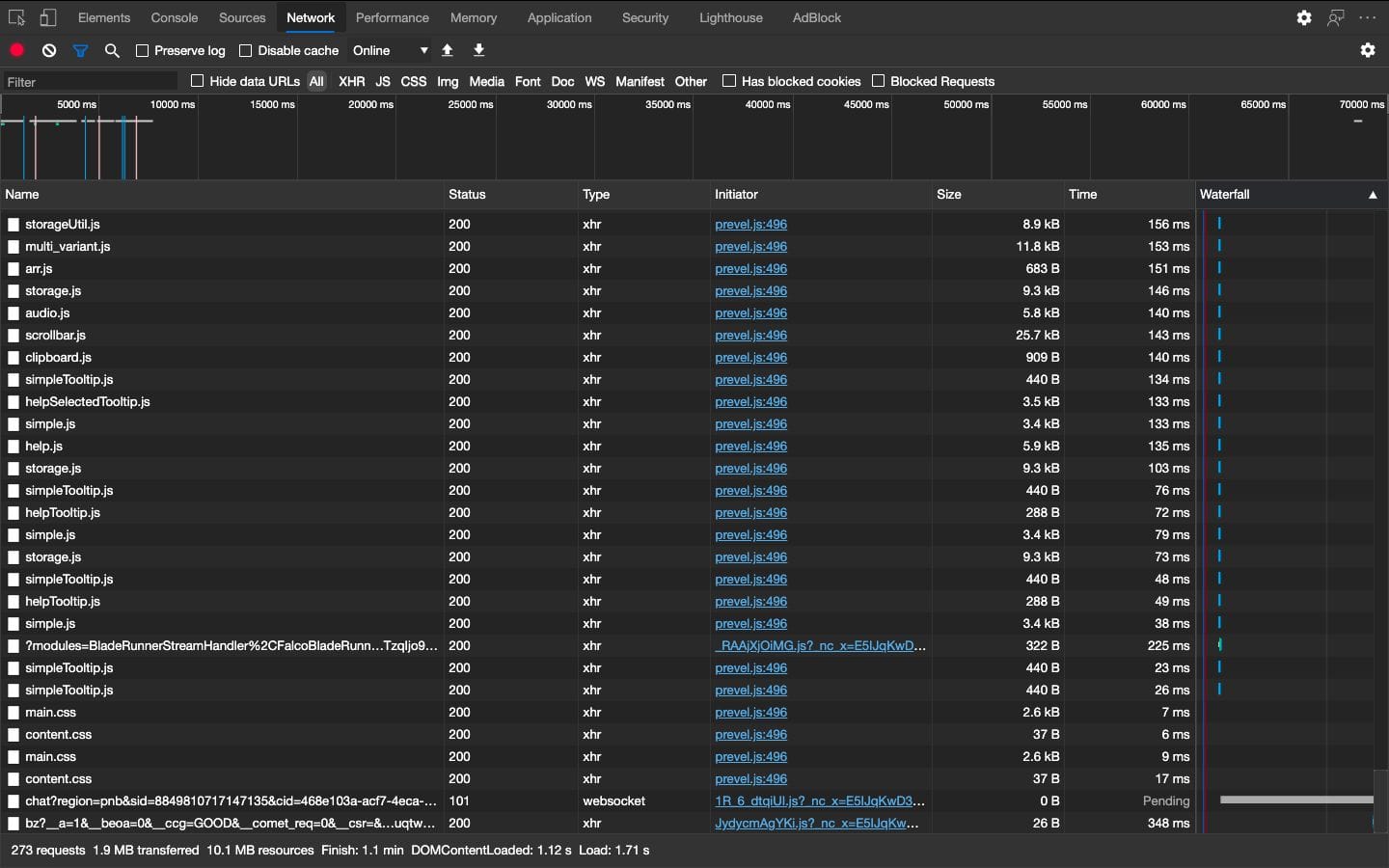The image size is (1389, 868).
Task: Open the Network panel settings gear
Action: pyautogui.click(x=1368, y=50)
